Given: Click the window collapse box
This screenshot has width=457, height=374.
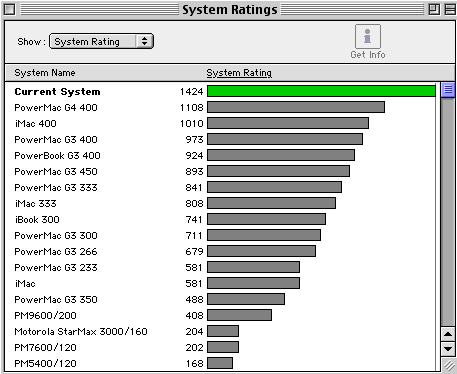Looking at the screenshot, I should pyautogui.click(x=450, y=10).
